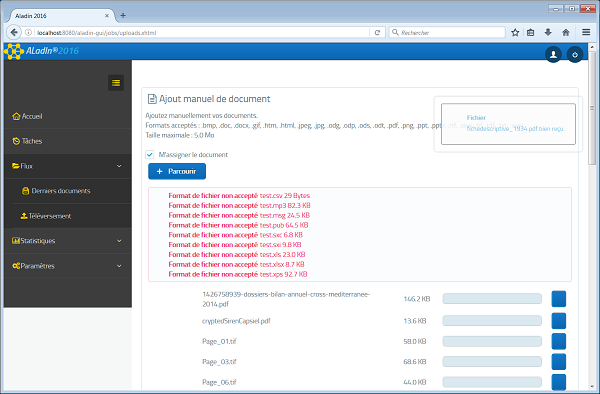This screenshot has width=600, height=394.
Task: Click blue button for Page_01.tif row
Action: pyautogui.click(x=559, y=341)
